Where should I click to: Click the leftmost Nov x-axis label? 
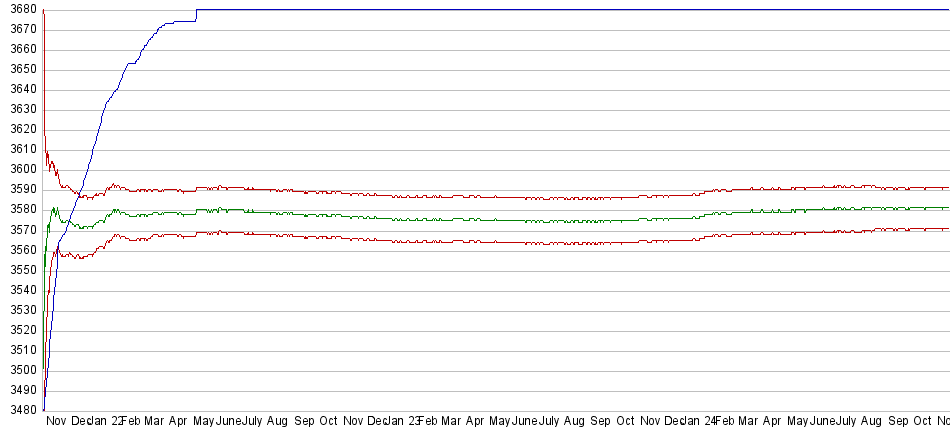pos(56,422)
